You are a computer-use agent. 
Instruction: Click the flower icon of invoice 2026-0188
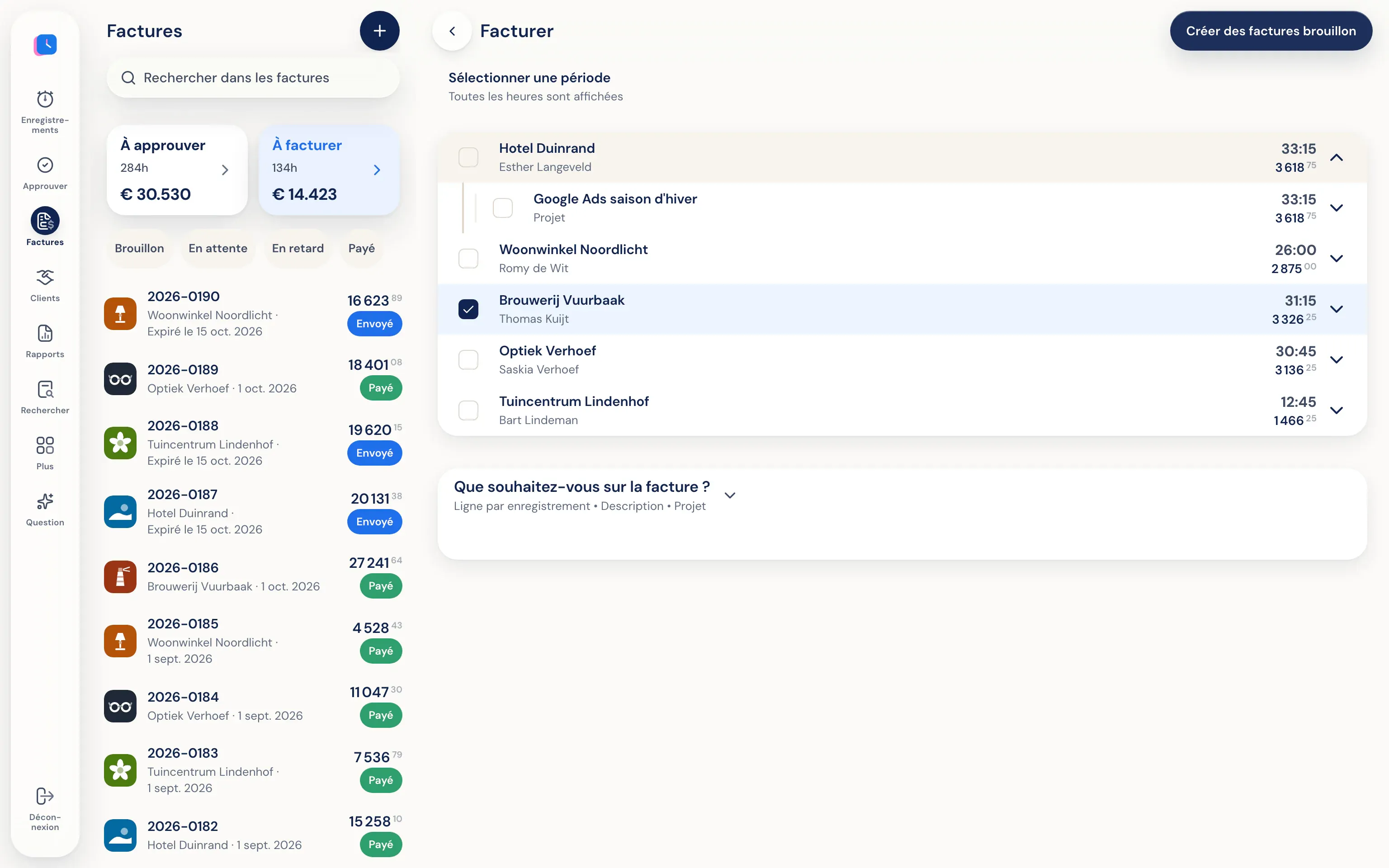click(x=120, y=443)
